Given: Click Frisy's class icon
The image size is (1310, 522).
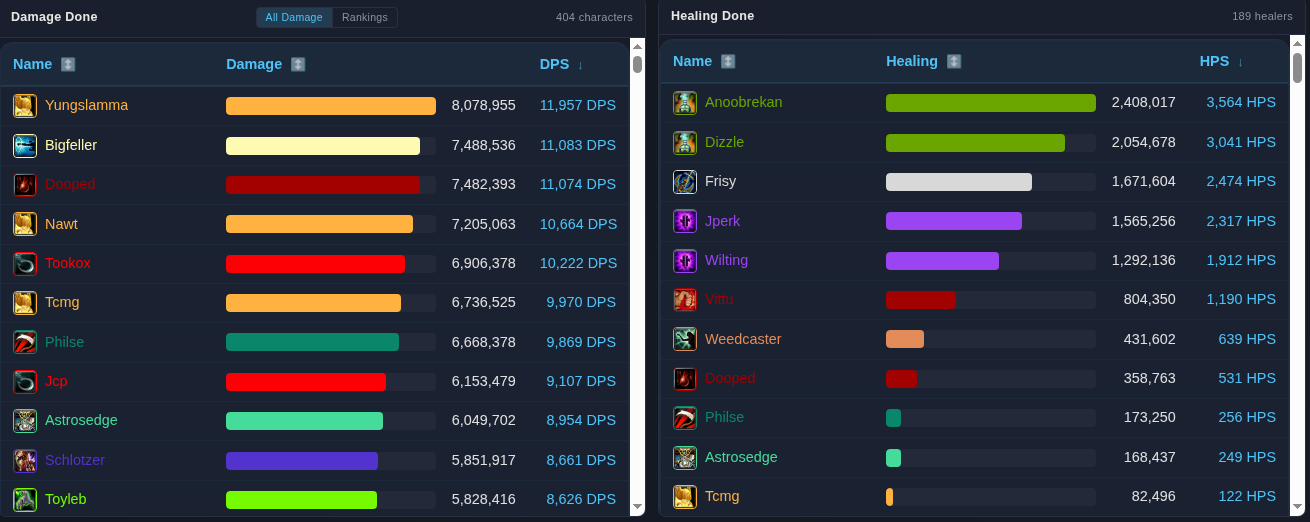Looking at the screenshot, I should [x=685, y=181].
